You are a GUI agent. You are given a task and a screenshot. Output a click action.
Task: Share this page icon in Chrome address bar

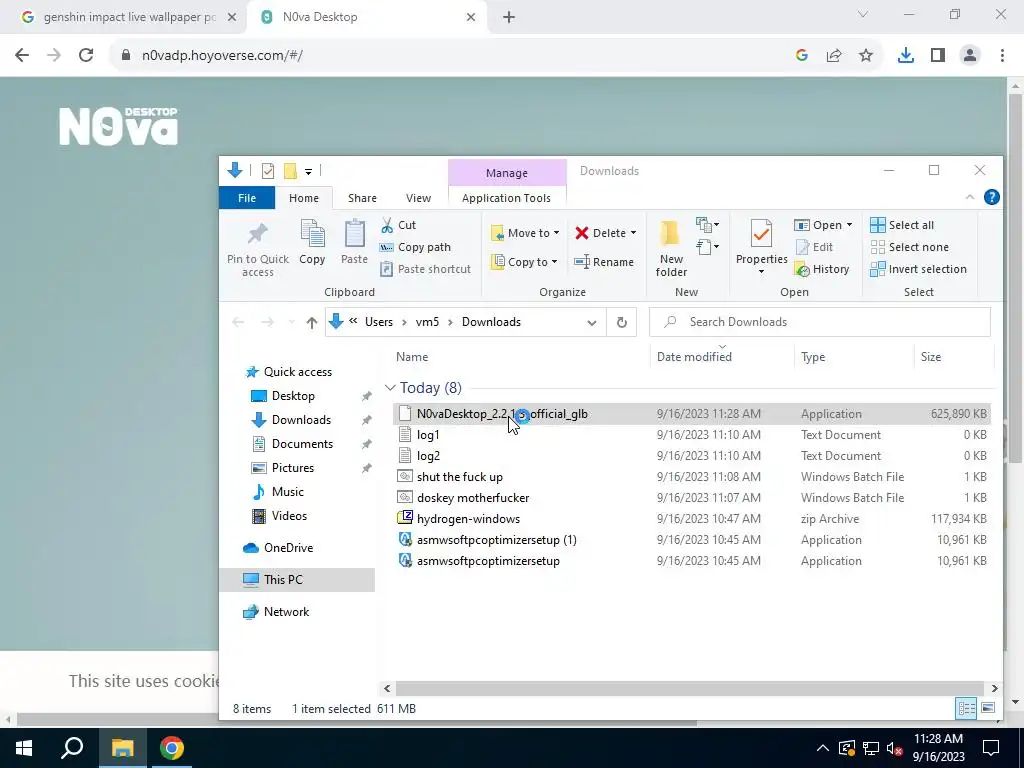pyautogui.click(x=834, y=56)
